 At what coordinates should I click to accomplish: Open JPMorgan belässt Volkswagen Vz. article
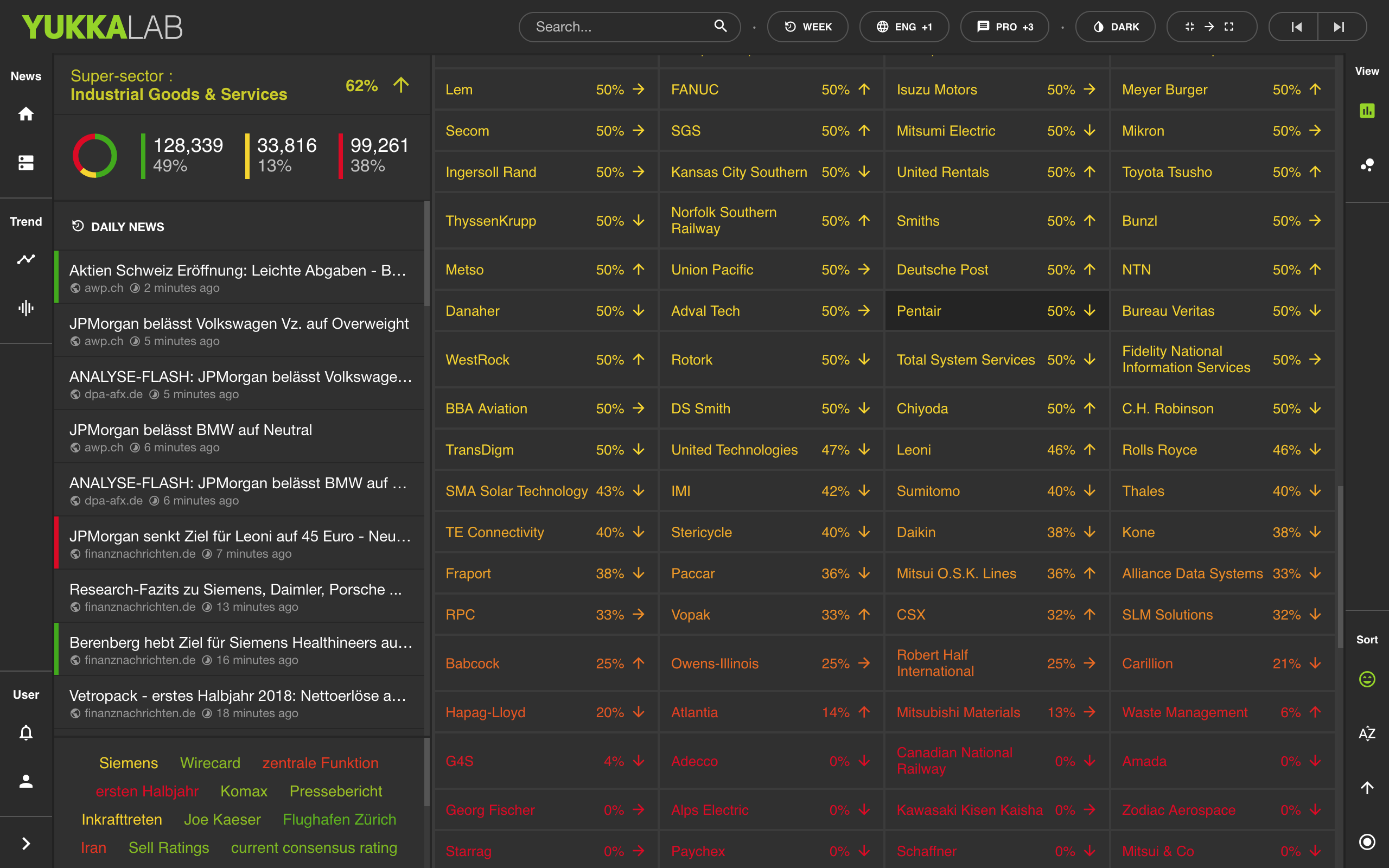(x=239, y=331)
